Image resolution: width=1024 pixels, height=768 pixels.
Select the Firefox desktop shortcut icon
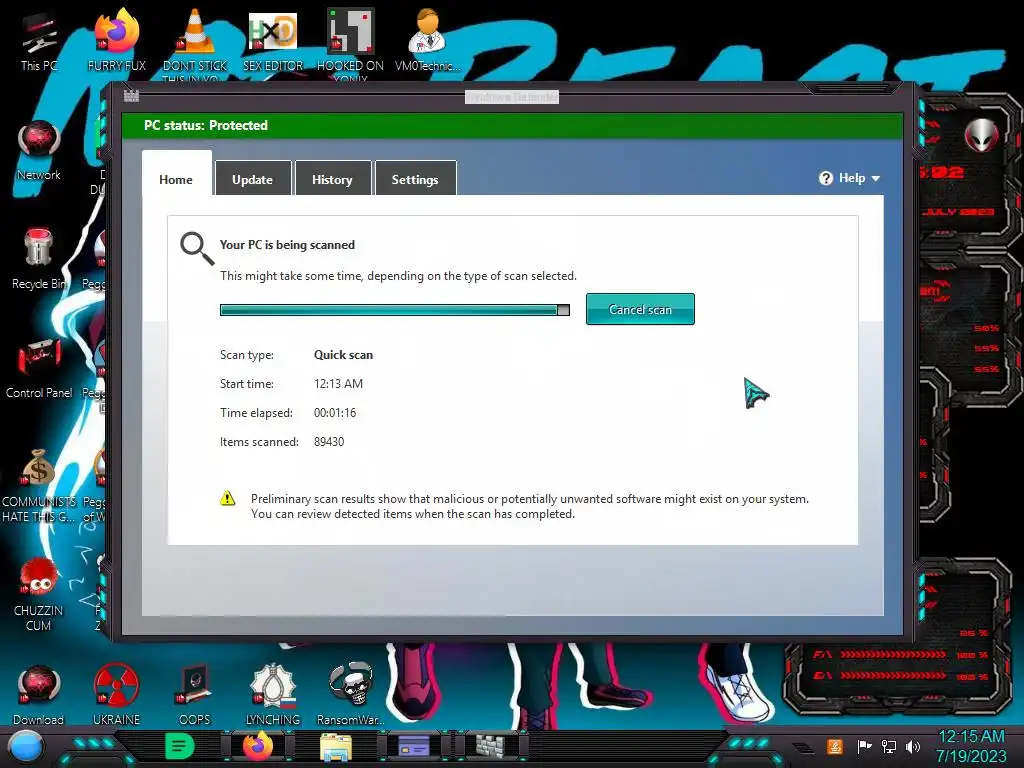(117, 39)
